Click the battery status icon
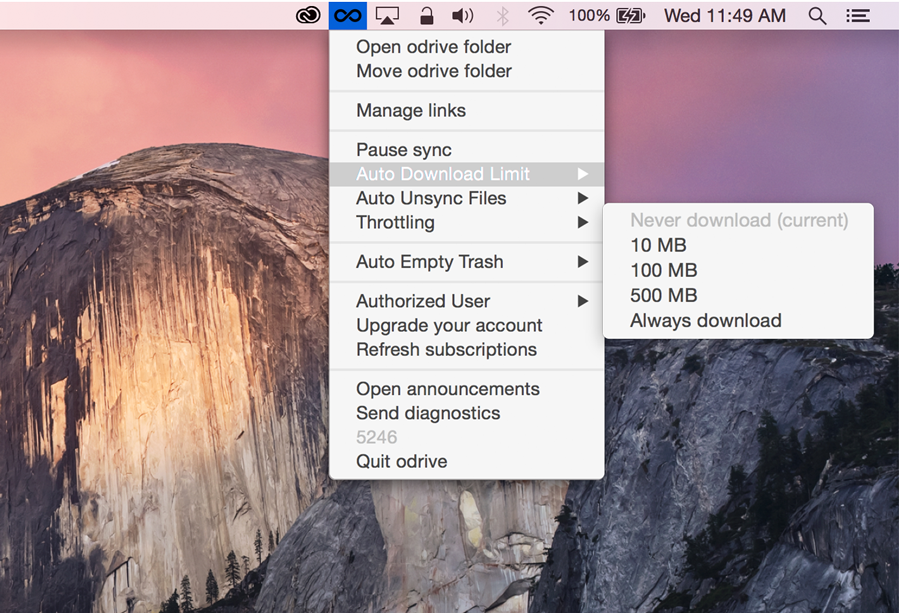The height and width of the screenshot is (613, 900). 631,15
